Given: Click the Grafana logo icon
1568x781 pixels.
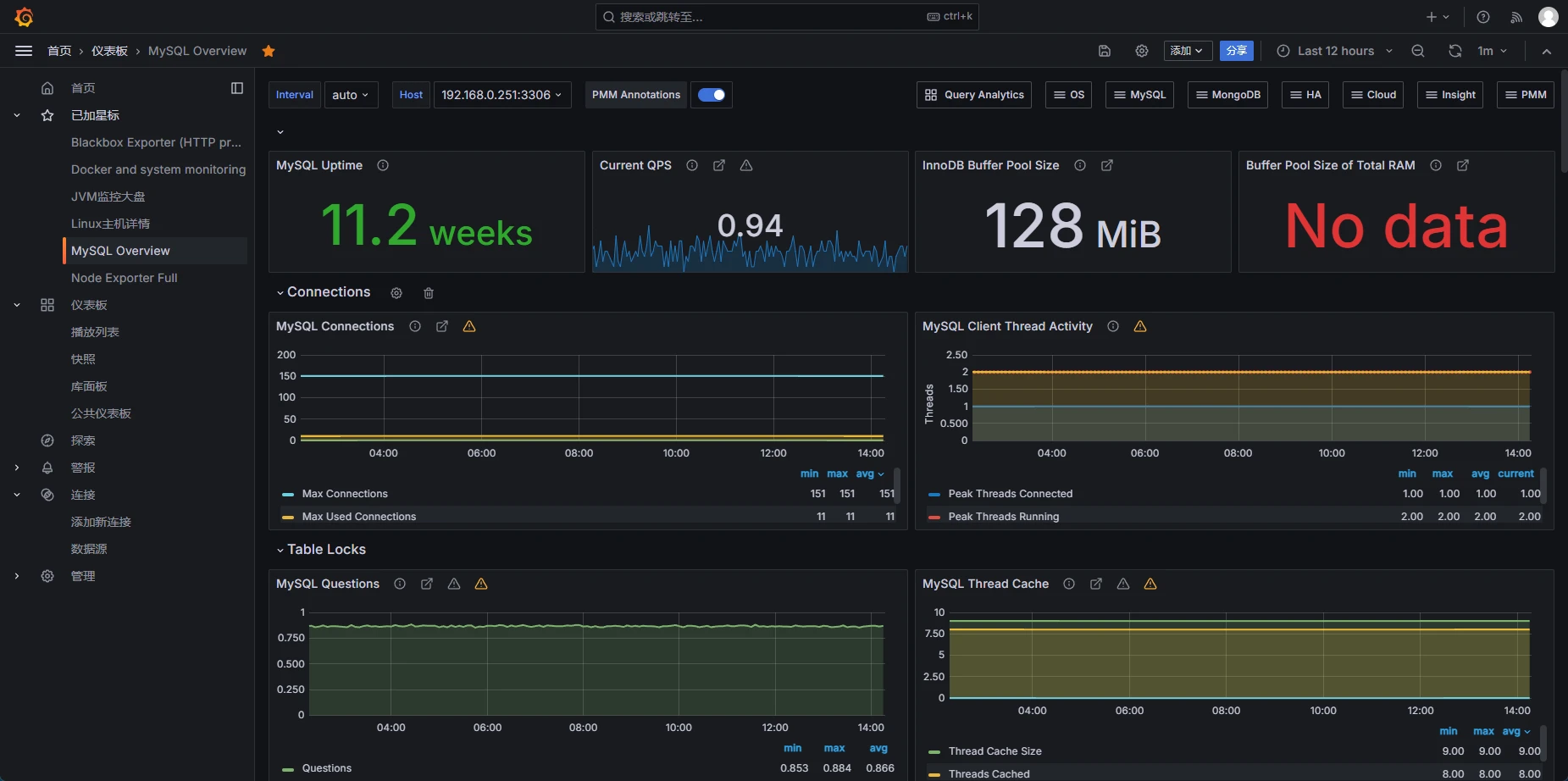Looking at the screenshot, I should [x=24, y=17].
